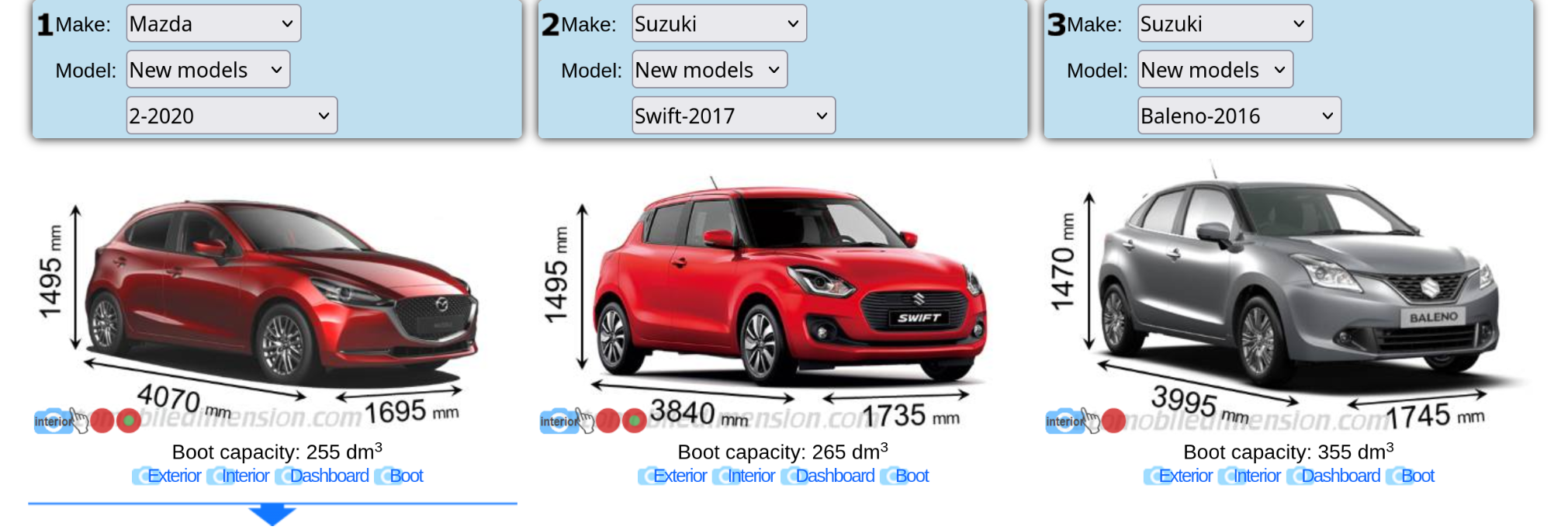Open interior camera icon under Suzuki Baleno
Screen dimensions: 1568x530
(x=1065, y=421)
